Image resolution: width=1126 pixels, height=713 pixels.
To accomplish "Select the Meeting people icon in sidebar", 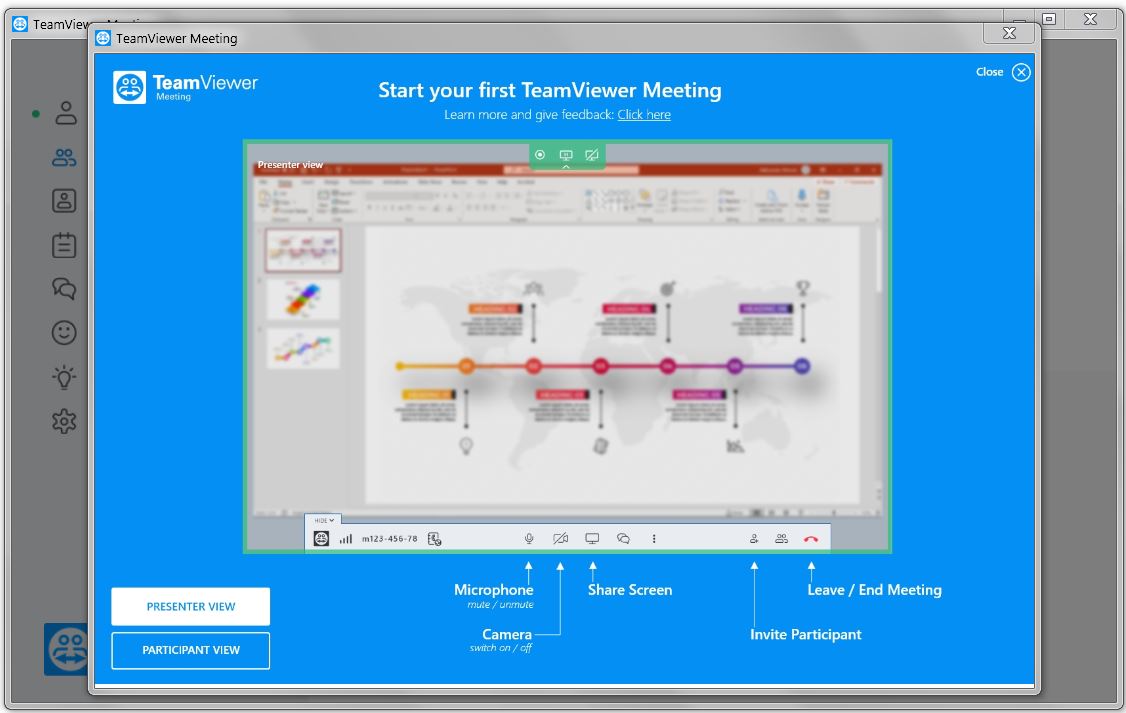I will 64,157.
